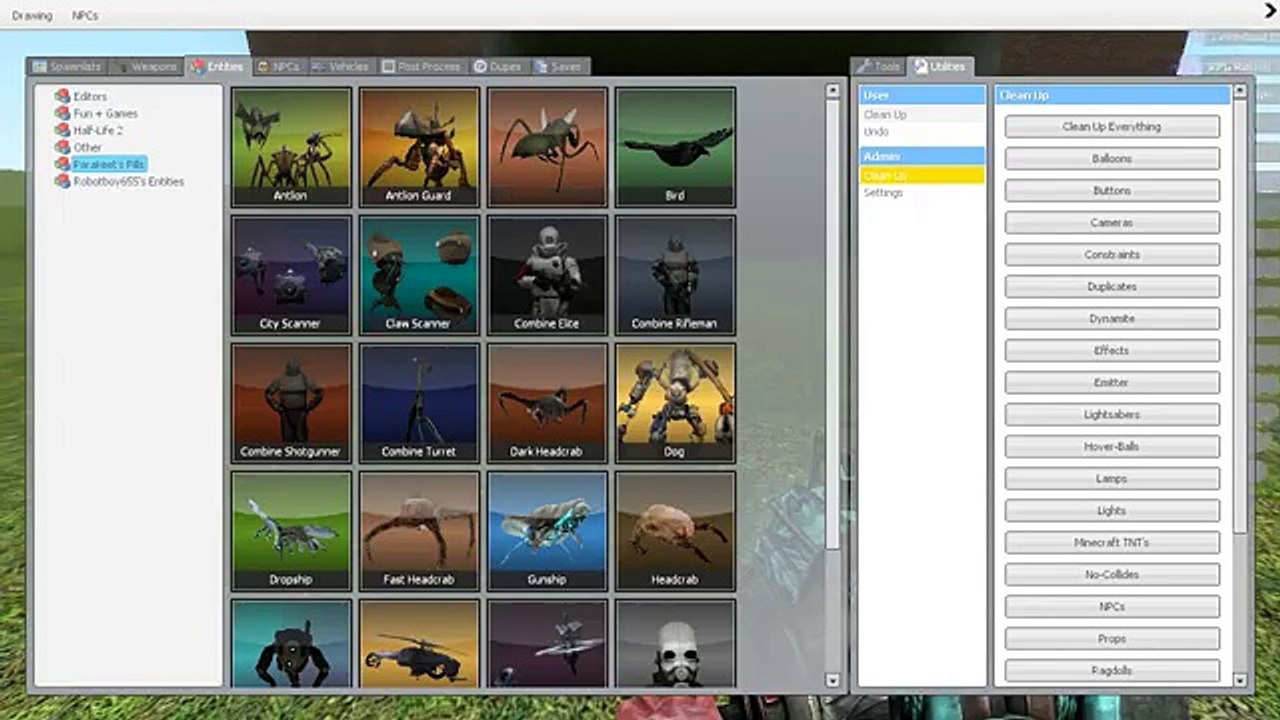Select the Dark Headcrab entity
Screen dimensions: 1280x720
point(547,403)
